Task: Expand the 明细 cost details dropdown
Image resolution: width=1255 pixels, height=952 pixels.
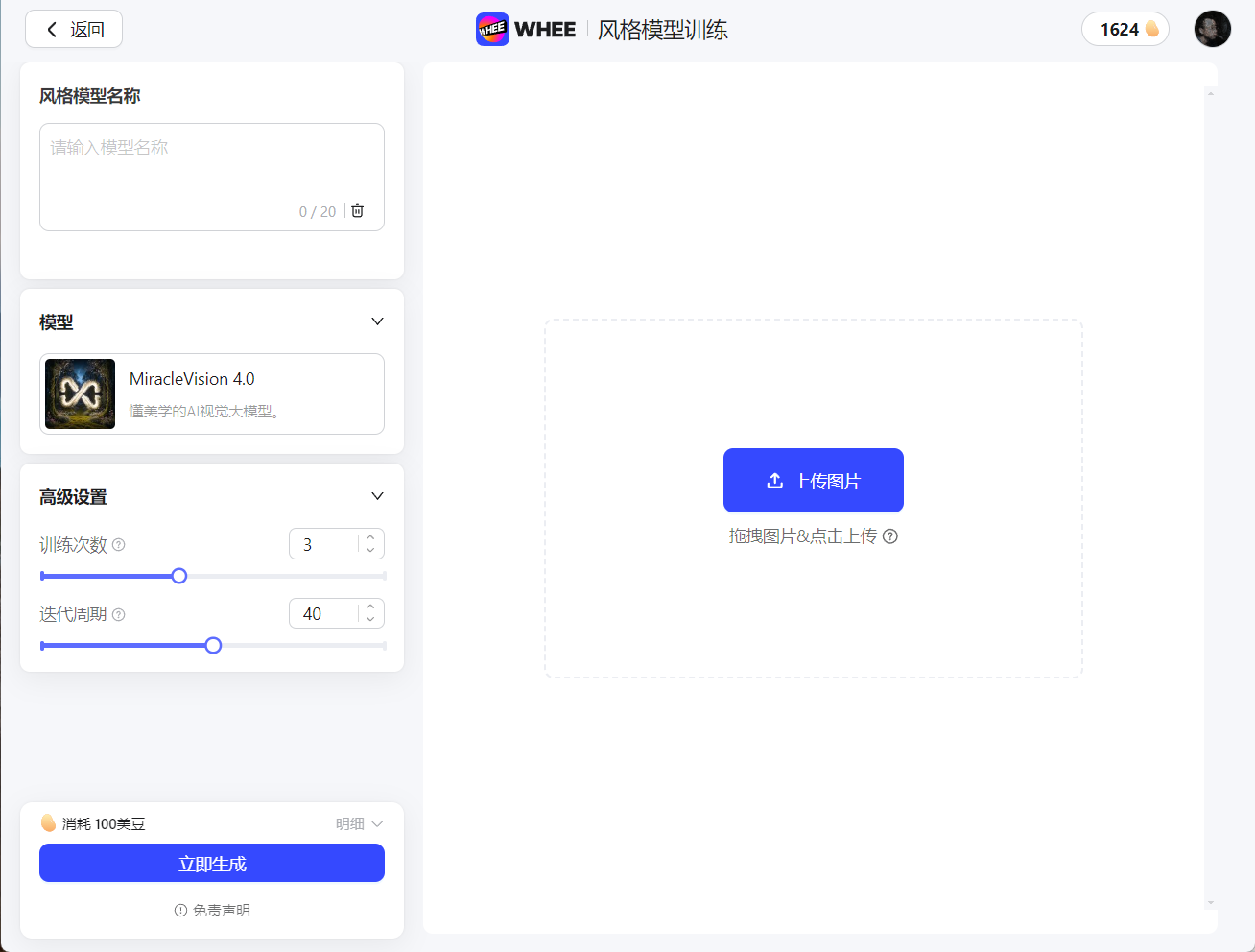Action: pos(360,822)
